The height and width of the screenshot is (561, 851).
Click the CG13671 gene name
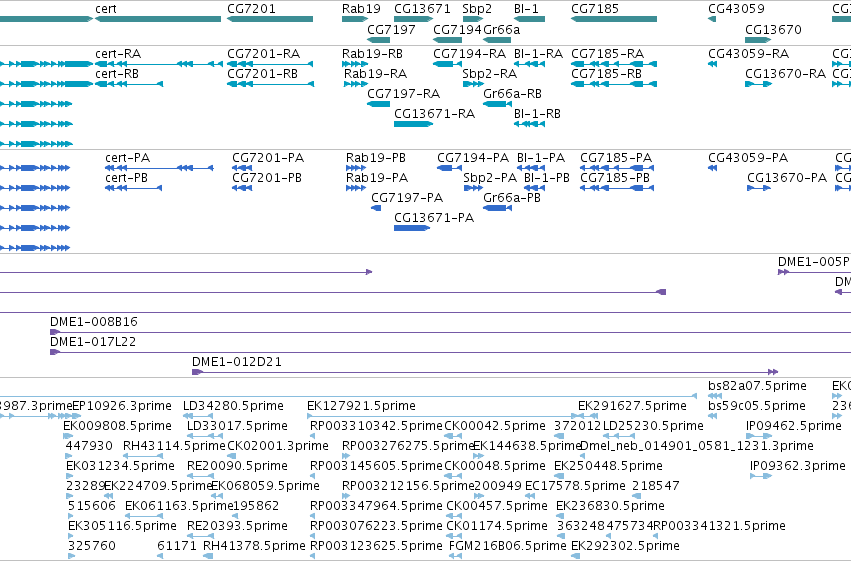tap(422, 9)
